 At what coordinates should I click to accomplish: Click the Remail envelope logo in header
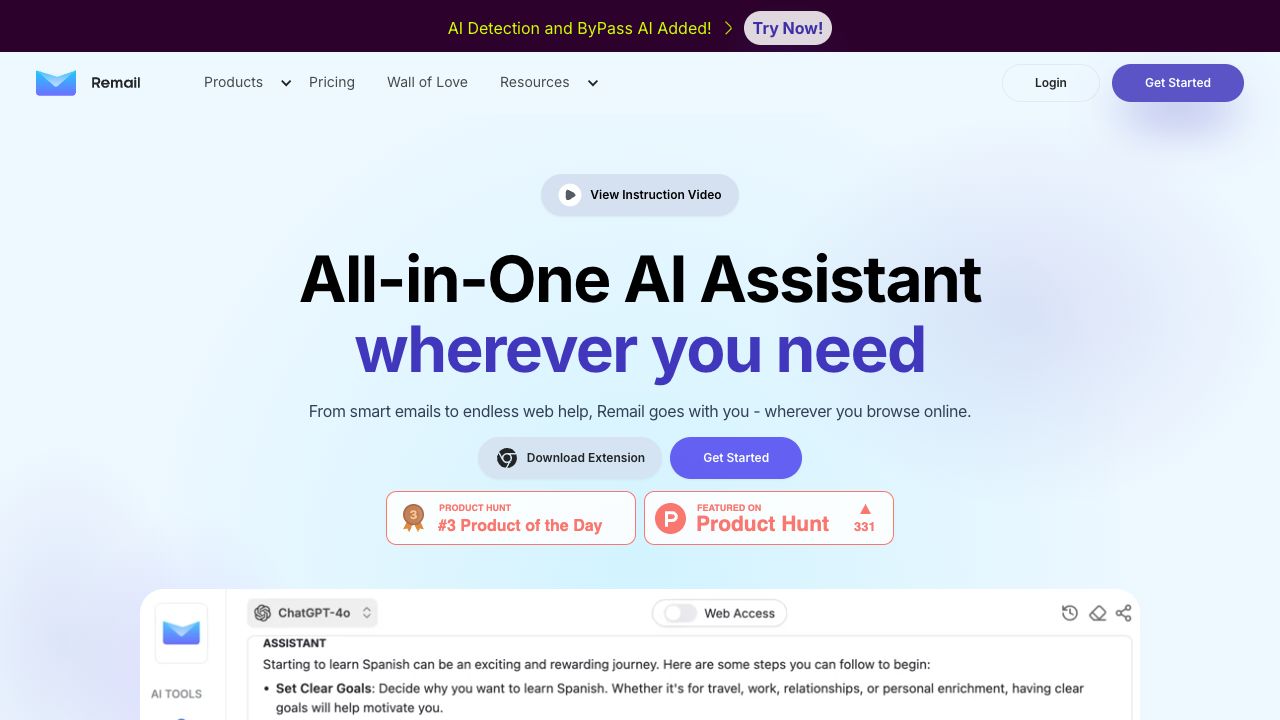[56, 83]
